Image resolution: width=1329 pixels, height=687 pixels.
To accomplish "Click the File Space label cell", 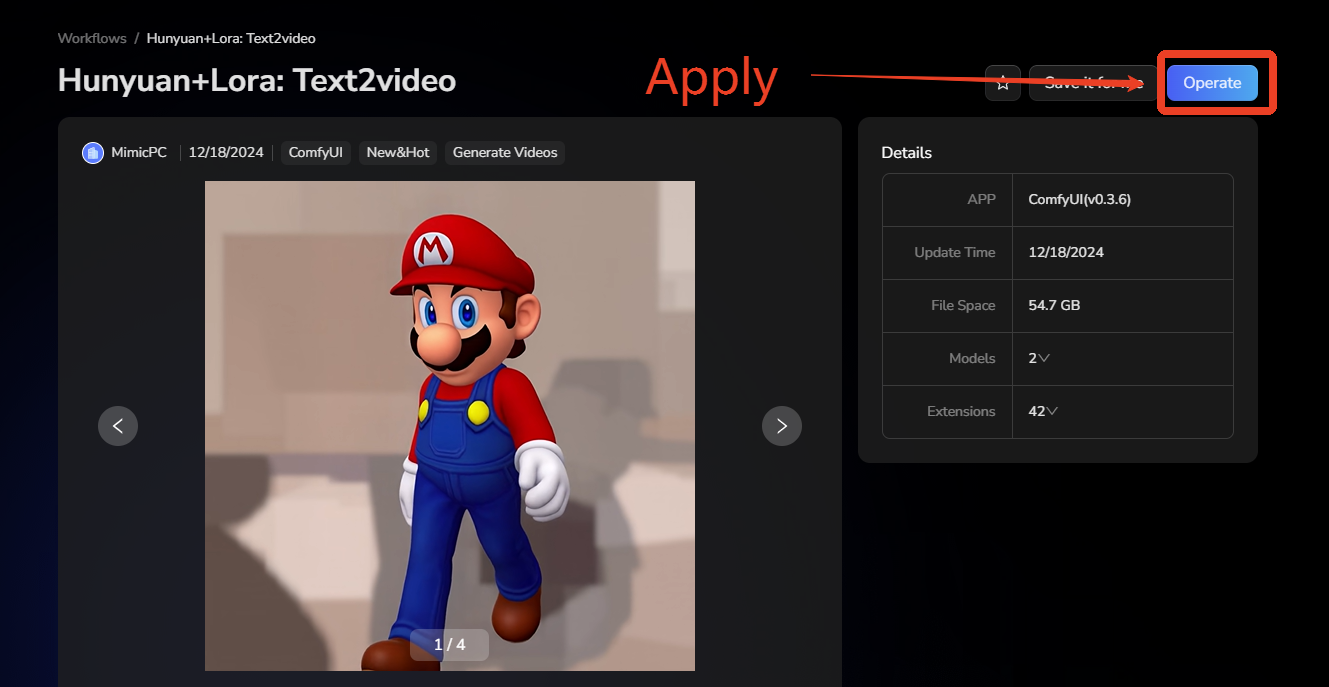I will coord(948,305).
